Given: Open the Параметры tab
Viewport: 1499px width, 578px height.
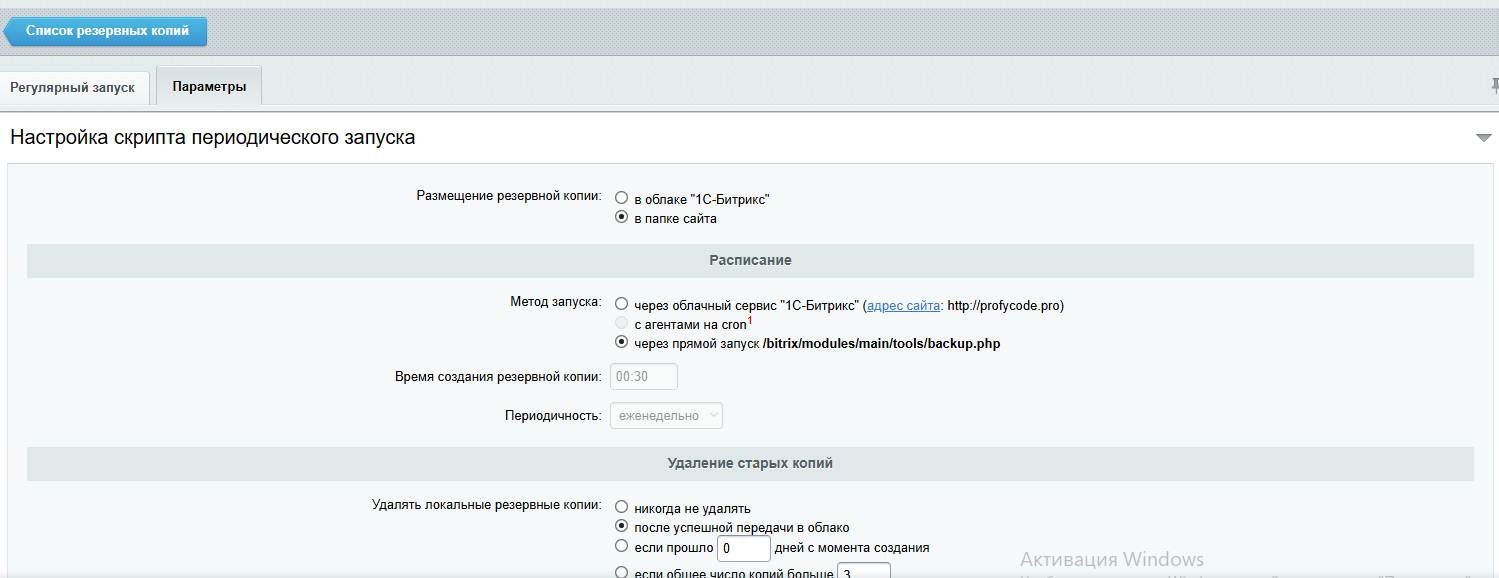Looking at the screenshot, I should tap(208, 86).
